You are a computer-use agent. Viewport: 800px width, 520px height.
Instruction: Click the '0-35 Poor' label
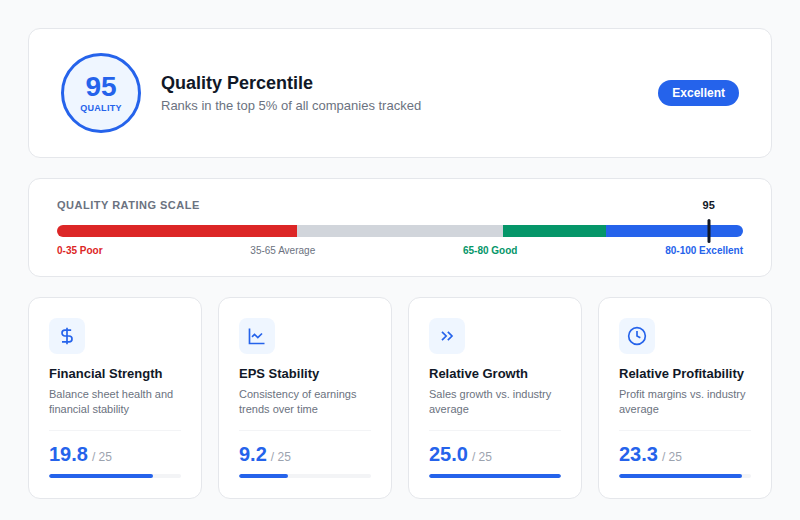(x=80, y=251)
